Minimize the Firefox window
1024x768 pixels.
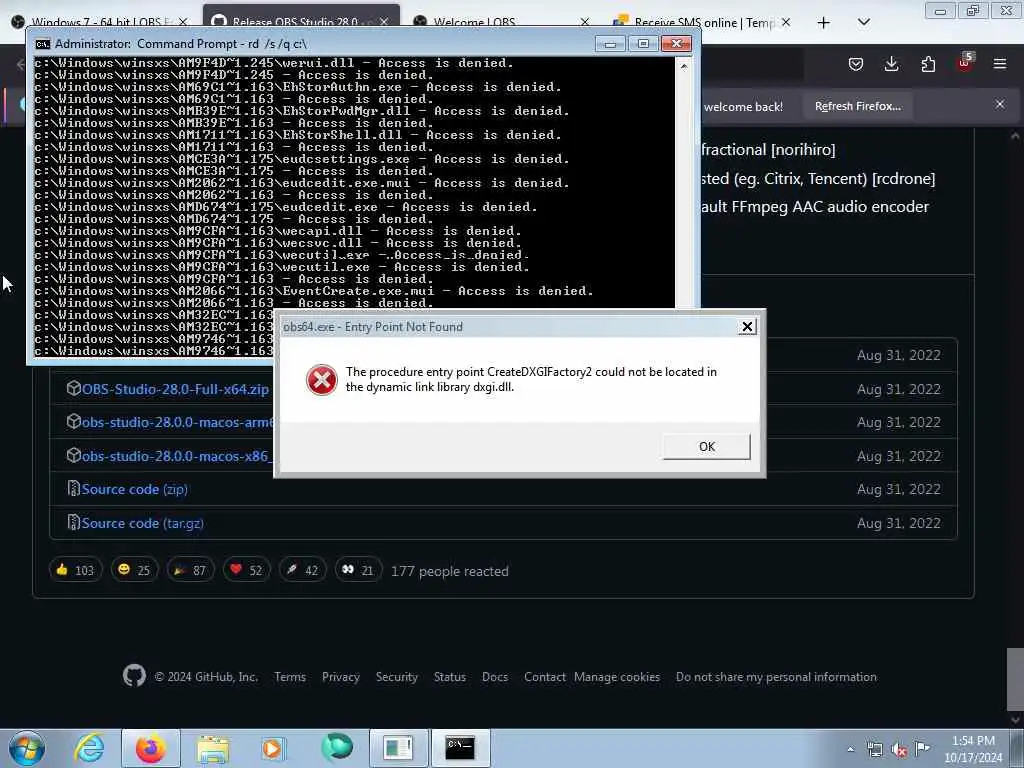pyautogui.click(x=940, y=10)
